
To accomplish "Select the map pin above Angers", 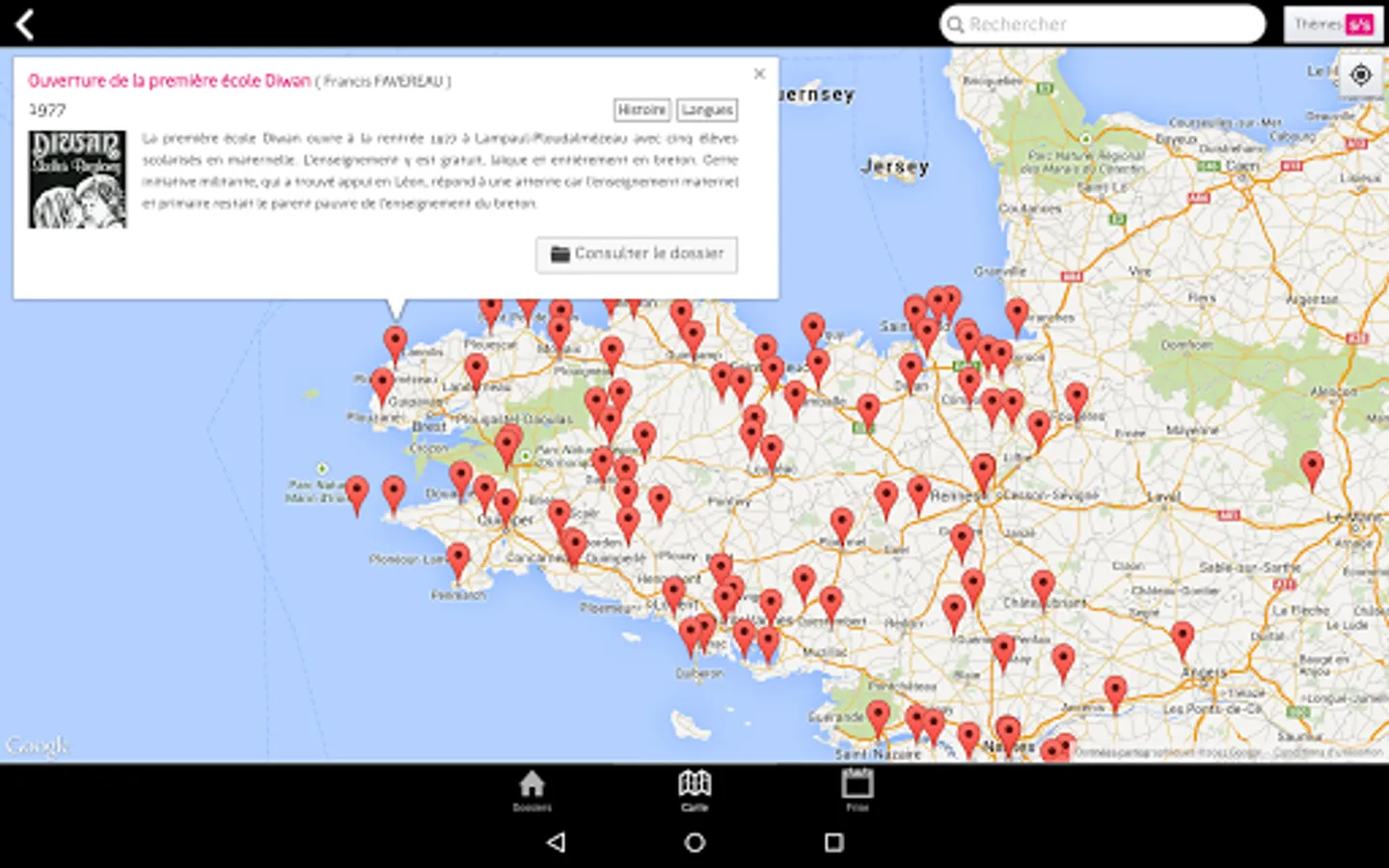I will click(x=1183, y=641).
